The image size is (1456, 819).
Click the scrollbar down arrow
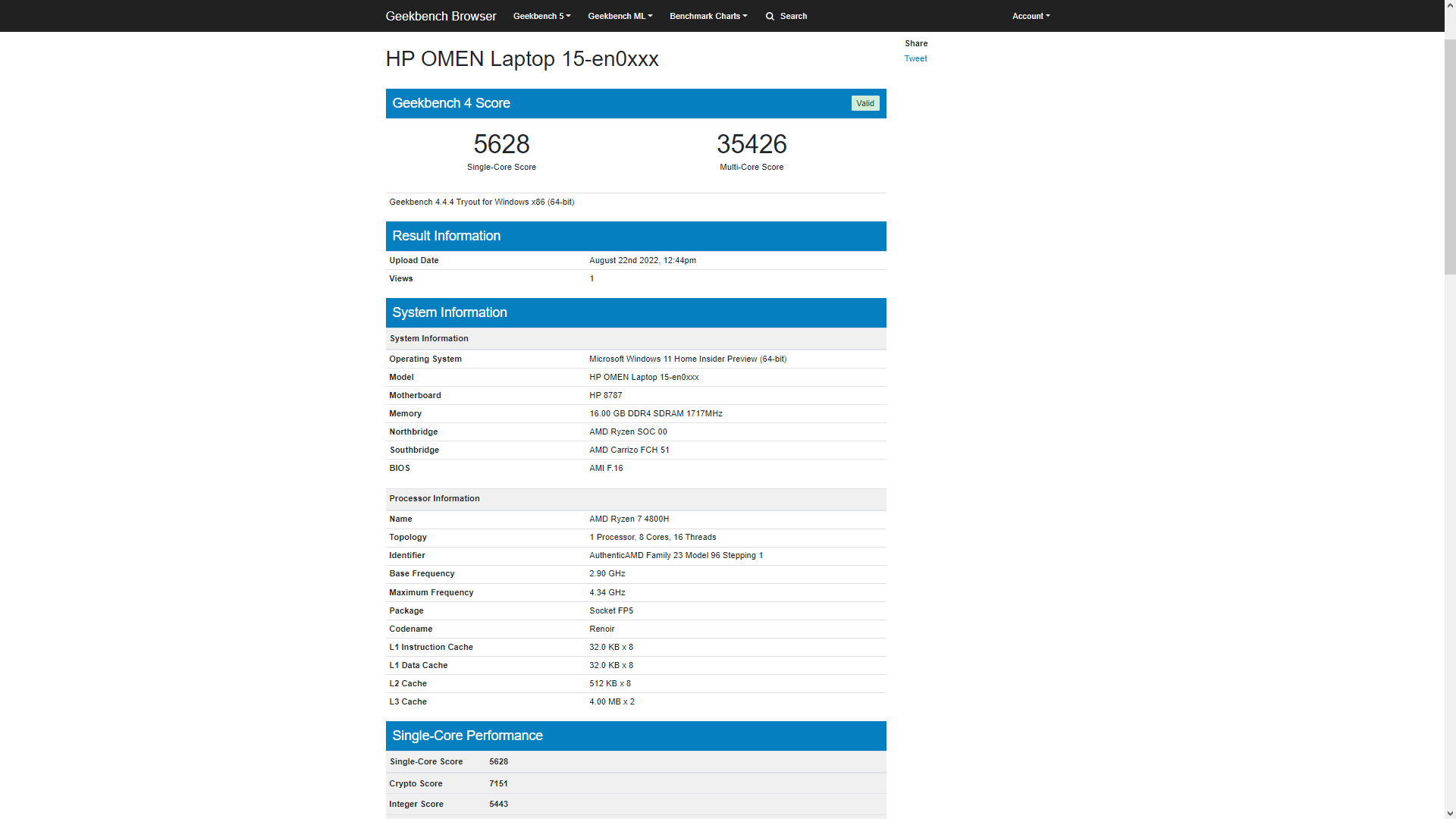[1450, 813]
